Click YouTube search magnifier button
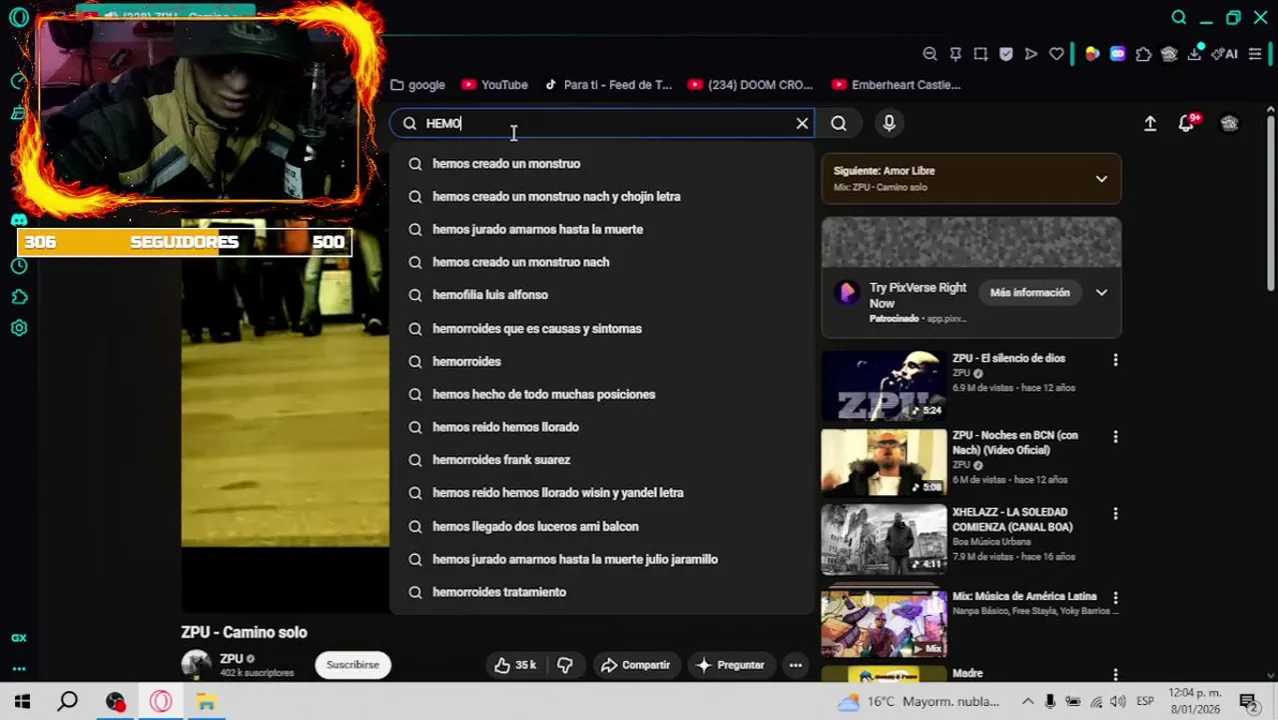 coord(838,123)
